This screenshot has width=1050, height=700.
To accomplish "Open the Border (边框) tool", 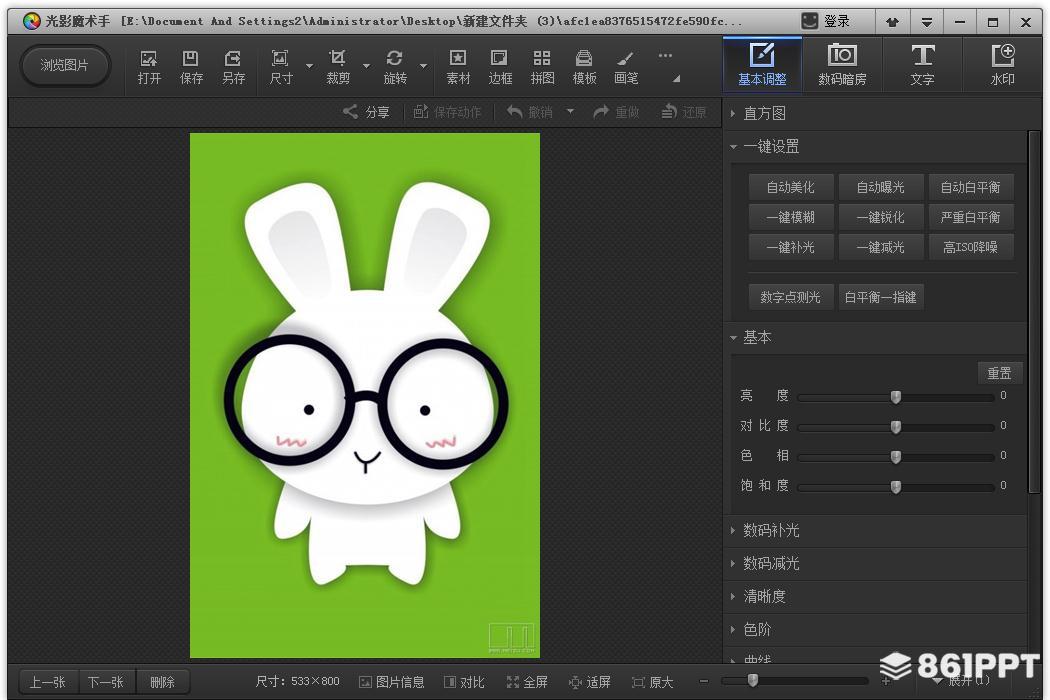I will (x=500, y=67).
